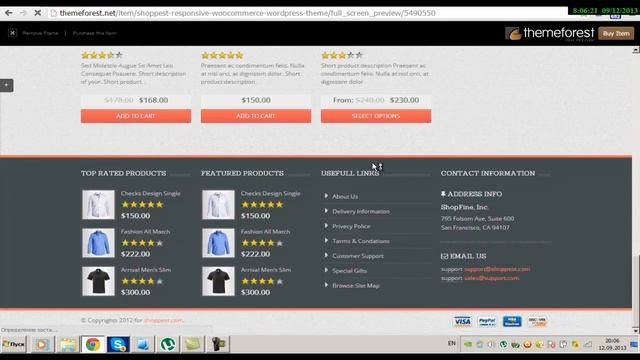Open Checks Design Single in Featured Products
Image resolution: width=640 pixels, height=360 pixels.
coord(270,193)
